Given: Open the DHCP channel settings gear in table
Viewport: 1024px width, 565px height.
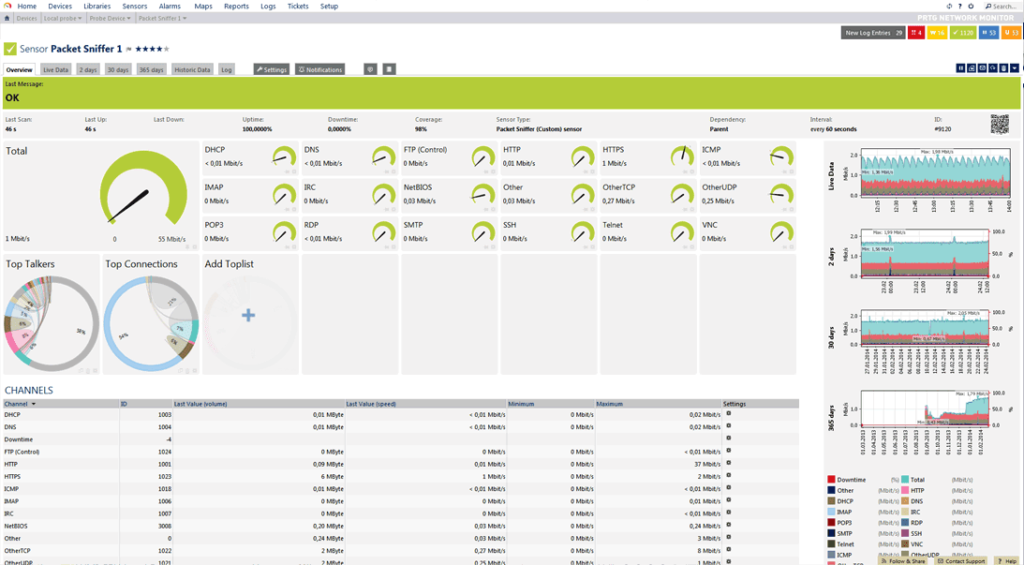Looking at the screenshot, I should pyautogui.click(x=729, y=413).
